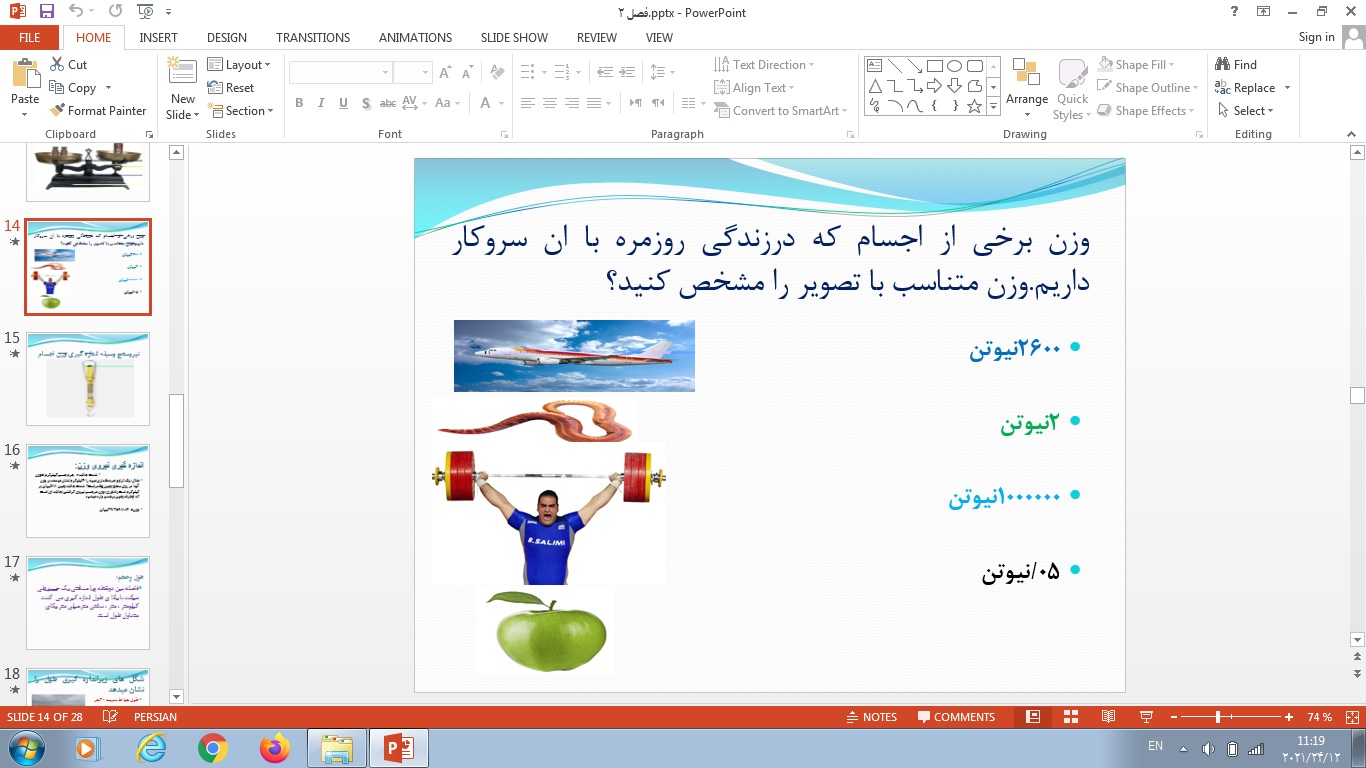Switch to the DESIGN tab
Screen dimensions: 1366x768
coord(227,37)
